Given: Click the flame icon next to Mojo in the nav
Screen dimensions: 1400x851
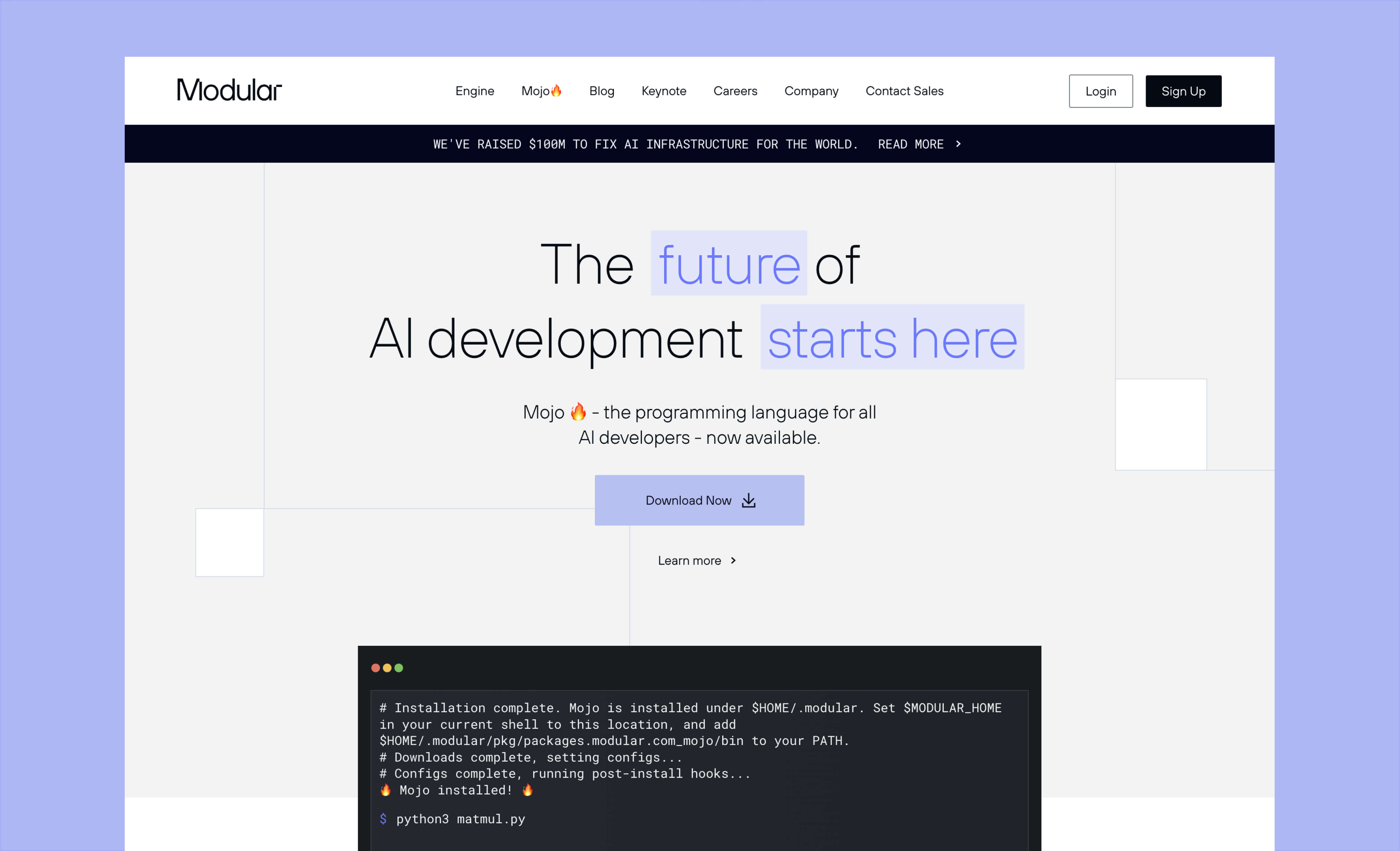Looking at the screenshot, I should 556,90.
